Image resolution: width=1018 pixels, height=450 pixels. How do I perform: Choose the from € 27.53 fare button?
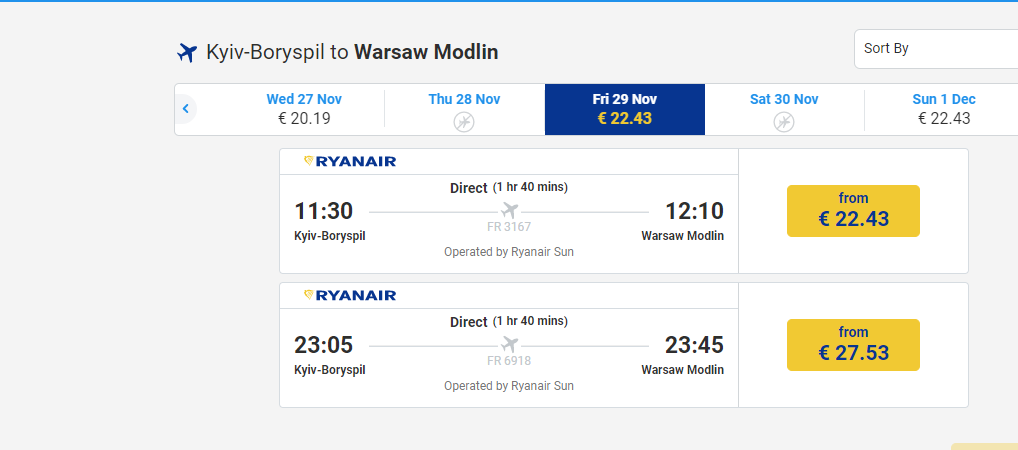(x=853, y=345)
